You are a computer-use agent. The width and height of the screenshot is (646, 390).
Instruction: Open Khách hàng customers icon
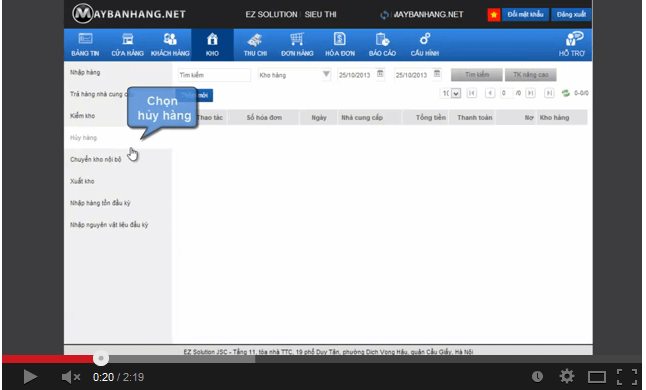click(170, 39)
